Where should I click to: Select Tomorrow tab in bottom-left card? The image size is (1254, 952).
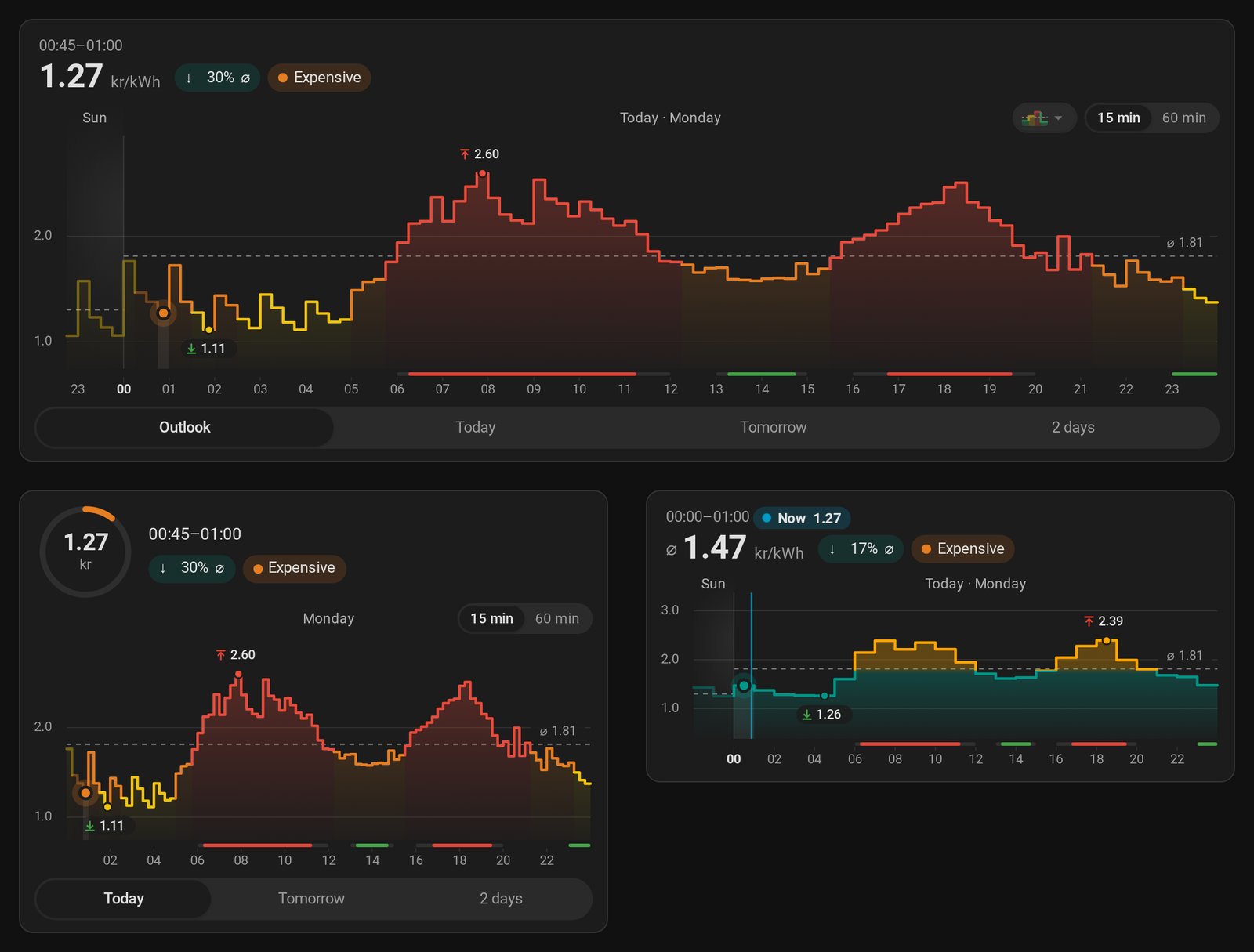tap(311, 898)
